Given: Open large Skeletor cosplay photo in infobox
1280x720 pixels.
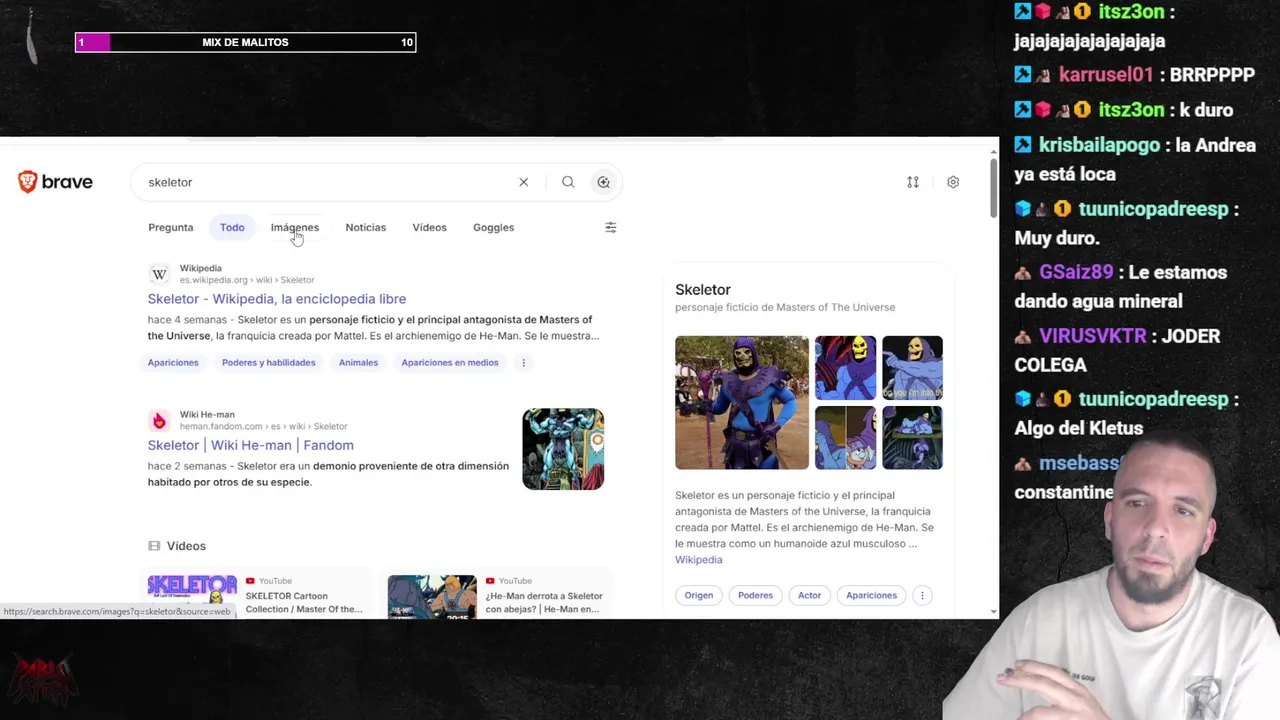Looking at the screenshot, I should [x=742, y=402].
